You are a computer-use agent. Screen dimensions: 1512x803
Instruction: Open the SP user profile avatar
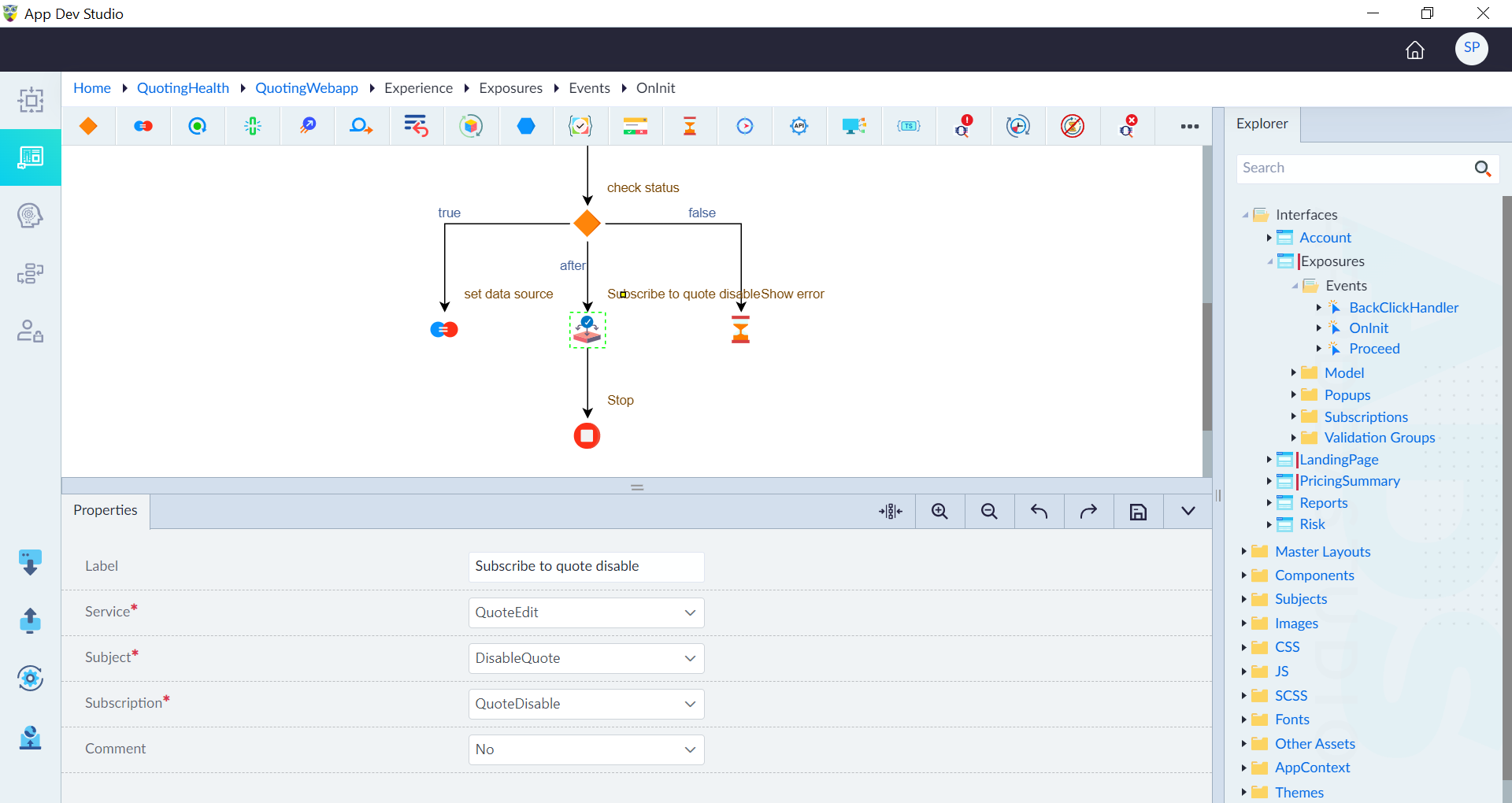pyautogui.click(x=1471, y=49)
